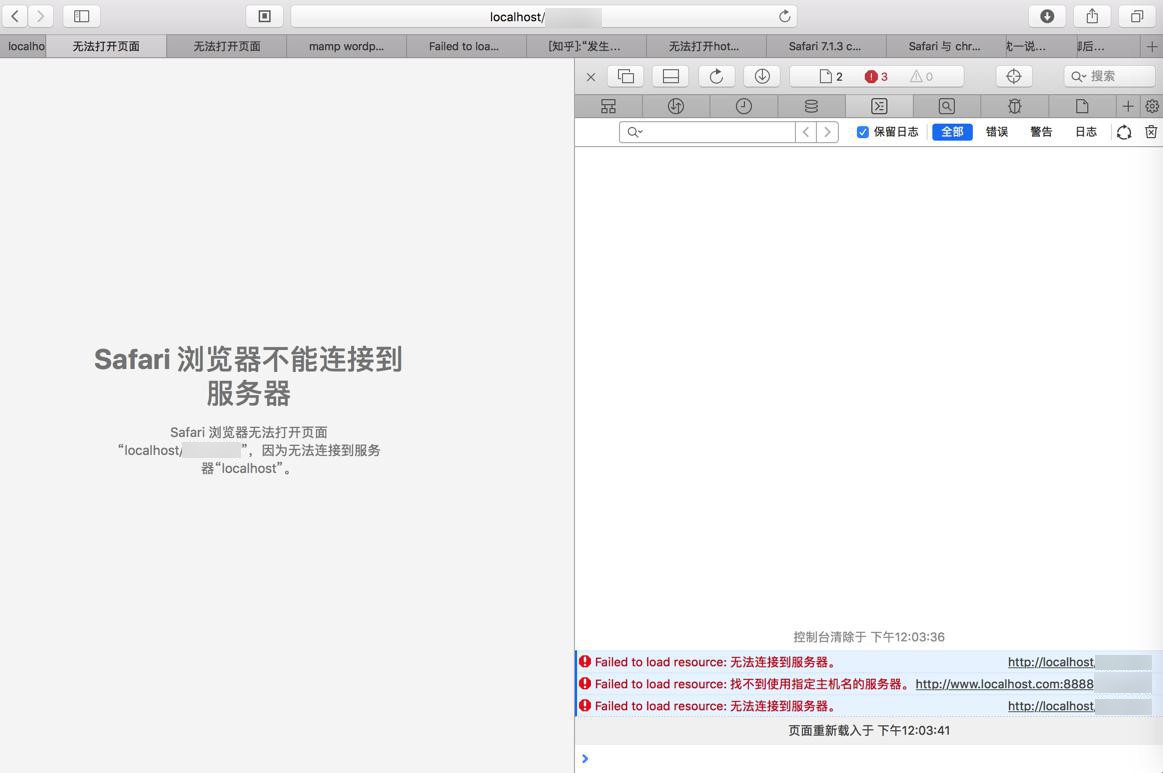
Task: Filter console by 日志
Action: coord(1086,132)
